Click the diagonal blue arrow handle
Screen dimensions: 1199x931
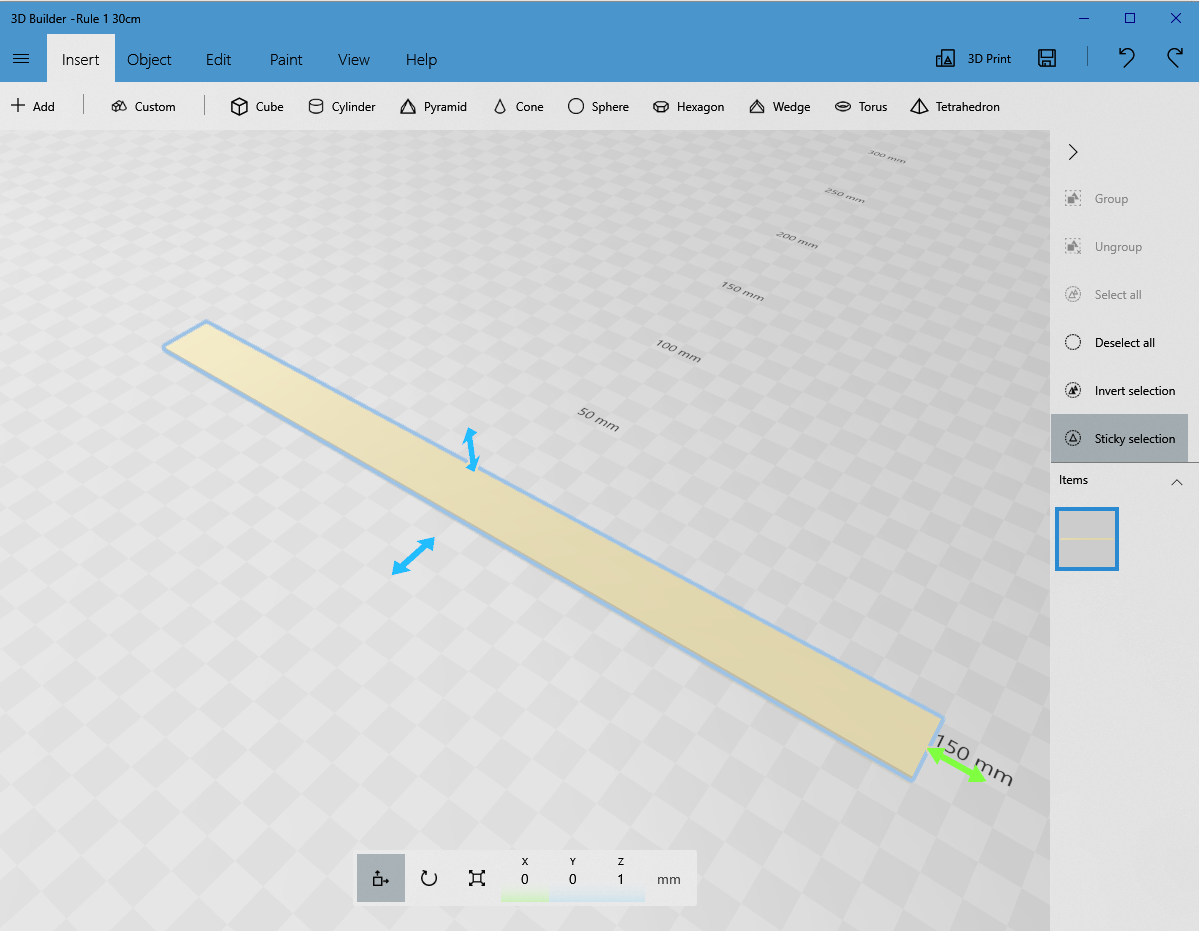pyautogui.click(x=413, y=556)
